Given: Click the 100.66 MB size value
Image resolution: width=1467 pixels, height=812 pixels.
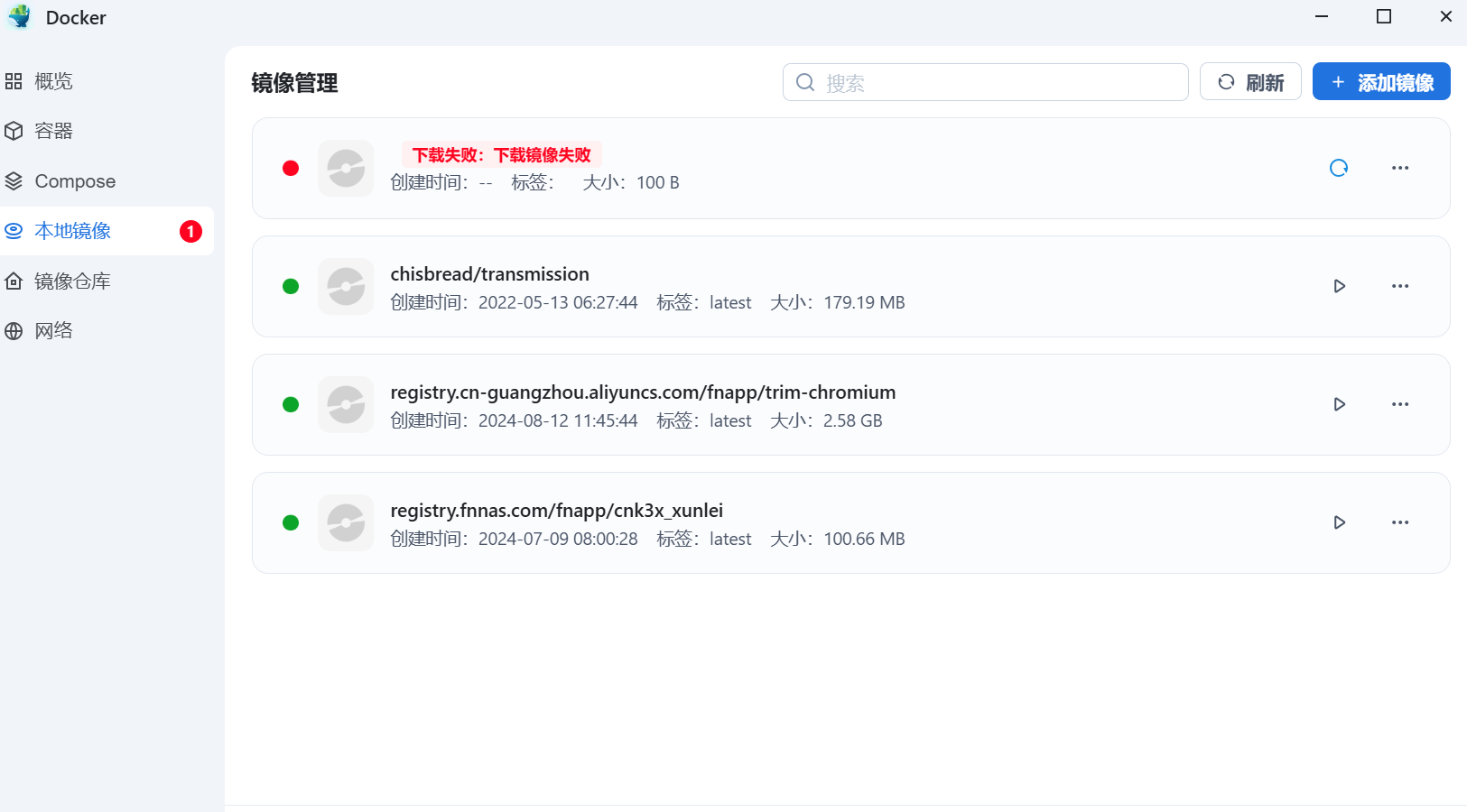Looking at the screenshot, I should (x=864, y=539).
